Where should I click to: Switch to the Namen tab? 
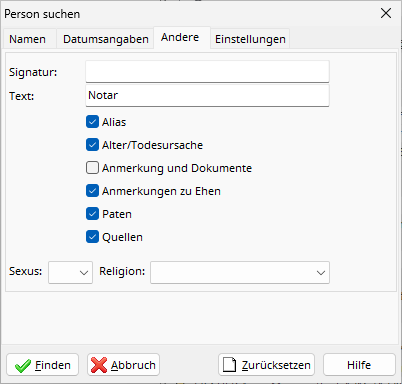click(x=28, y=39)
